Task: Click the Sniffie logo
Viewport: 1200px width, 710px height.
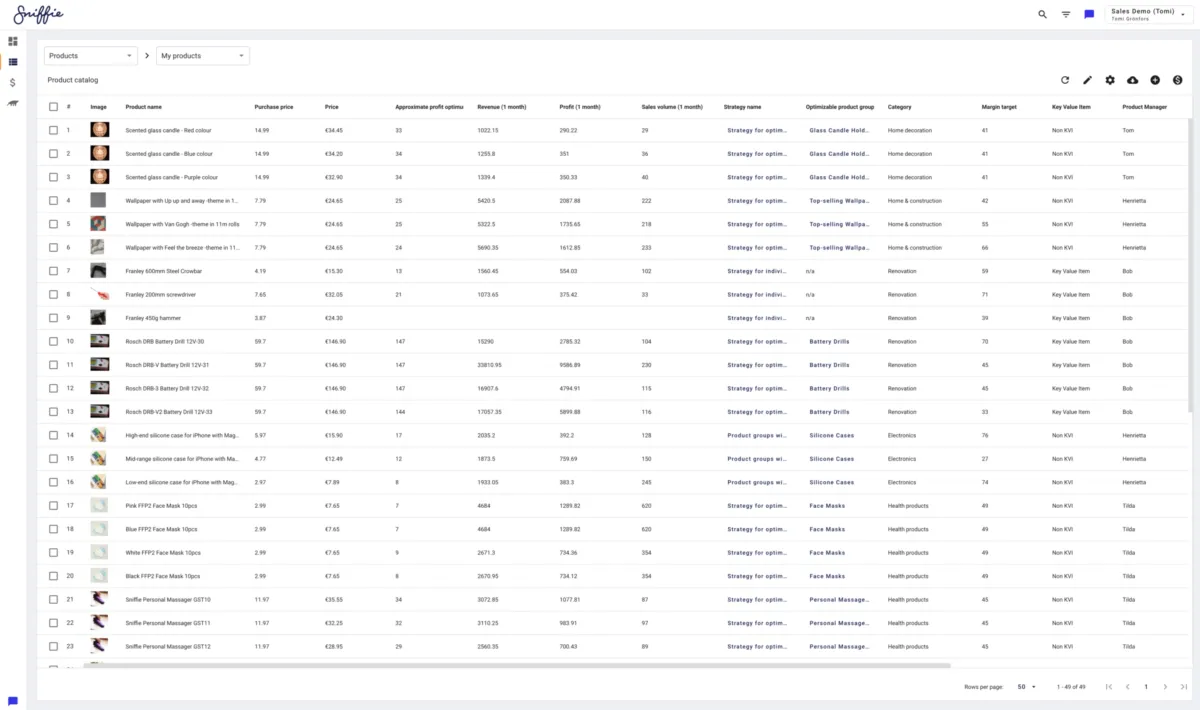Action: [x=38, y=14]
